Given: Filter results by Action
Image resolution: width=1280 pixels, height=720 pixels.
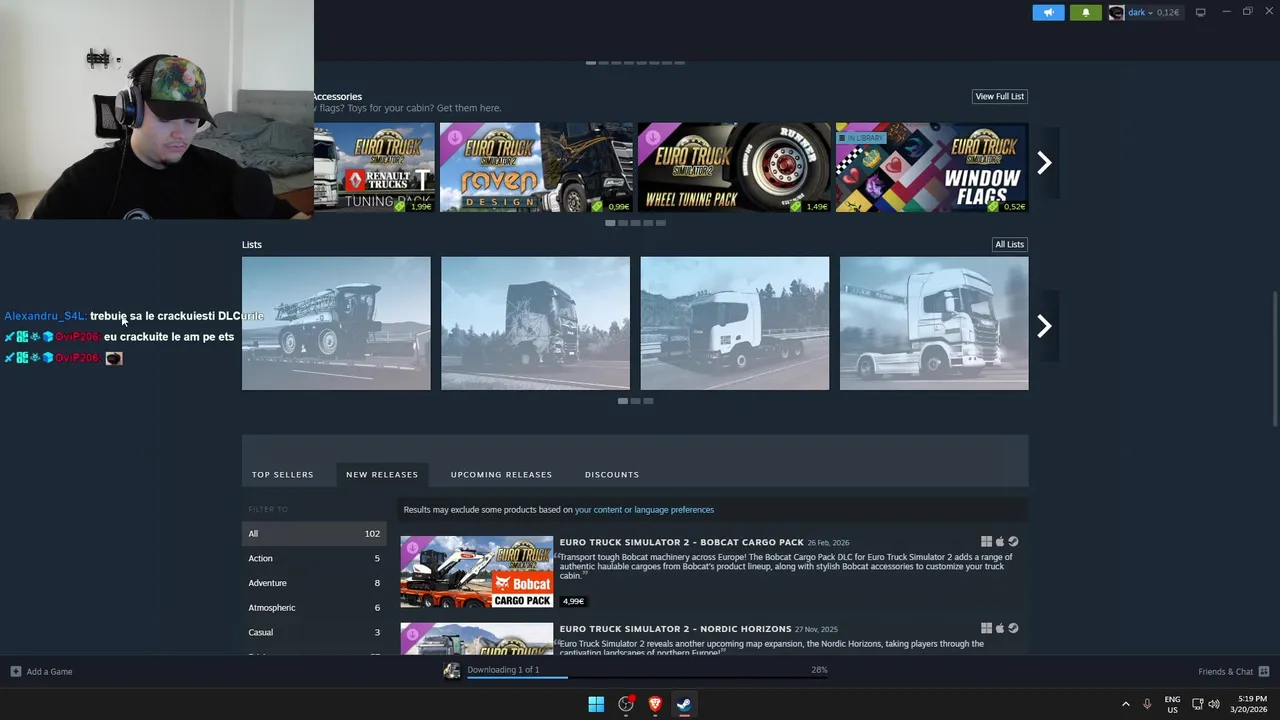Looking at the screenshot, I should click(x=314, y=558).
